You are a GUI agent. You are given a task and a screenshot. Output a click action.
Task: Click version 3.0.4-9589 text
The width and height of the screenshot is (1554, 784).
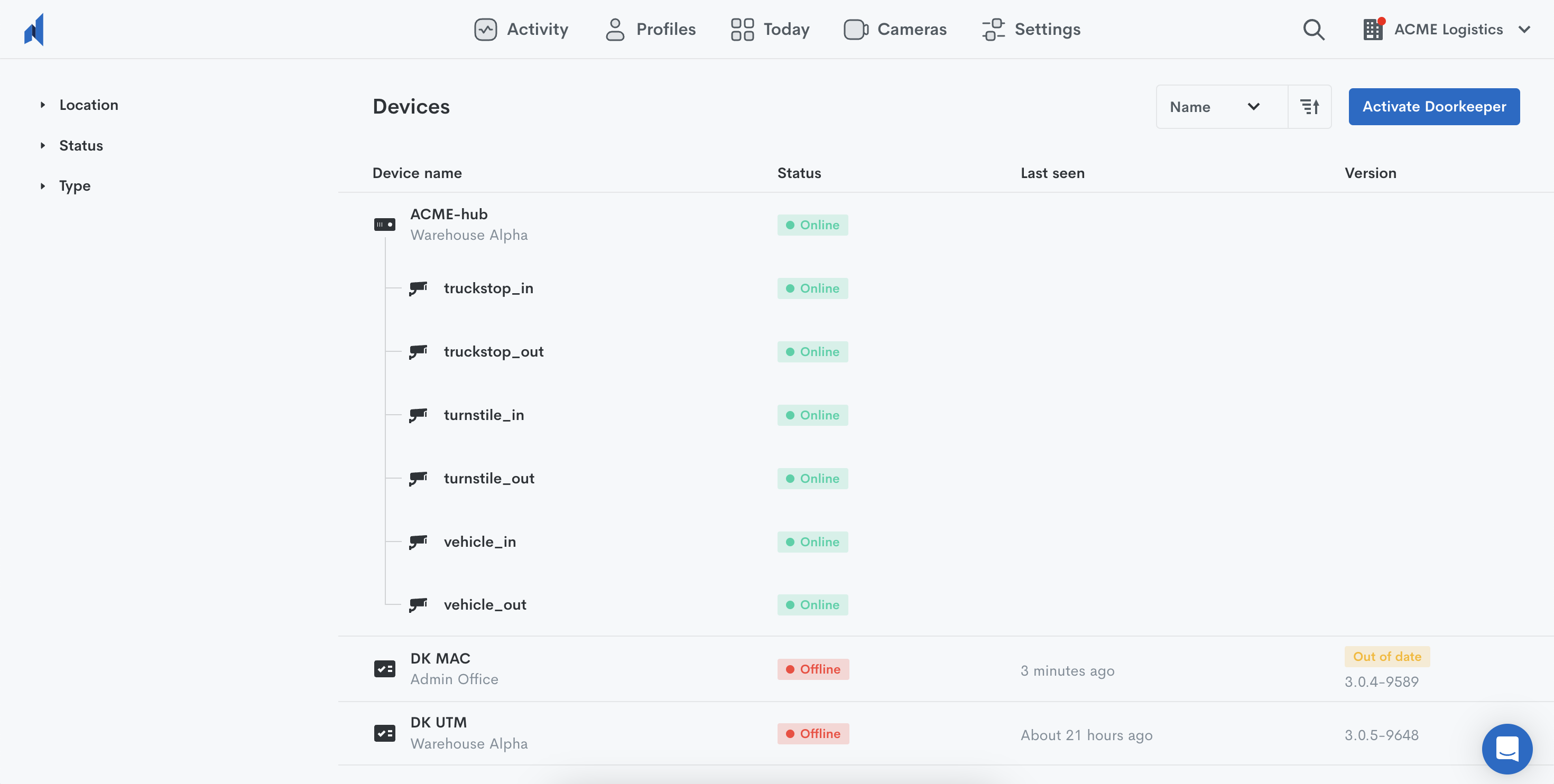tap(1381, 682)
